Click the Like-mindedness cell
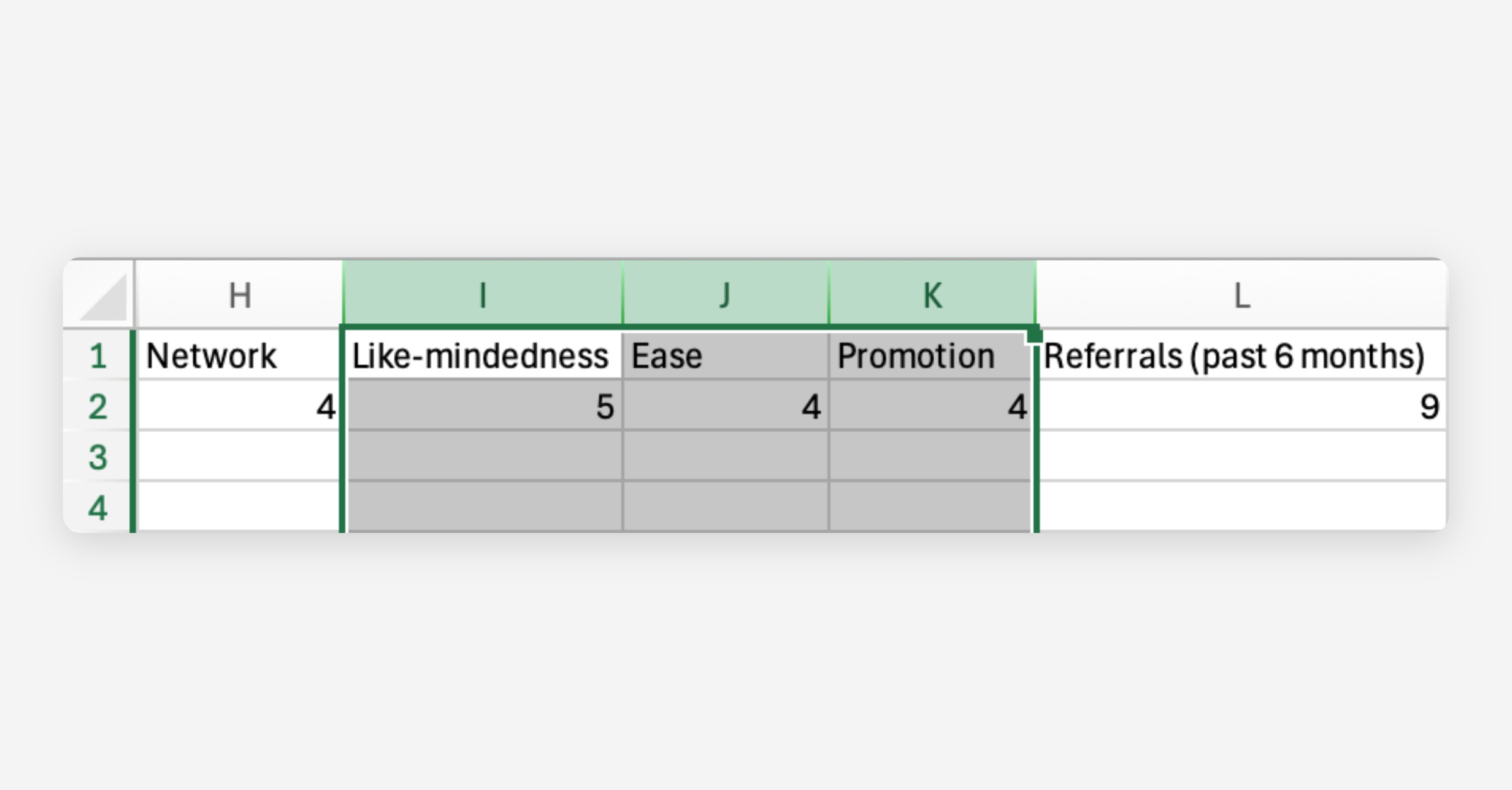The width and height of the screenshot is (1512, 790). [483, 356]
